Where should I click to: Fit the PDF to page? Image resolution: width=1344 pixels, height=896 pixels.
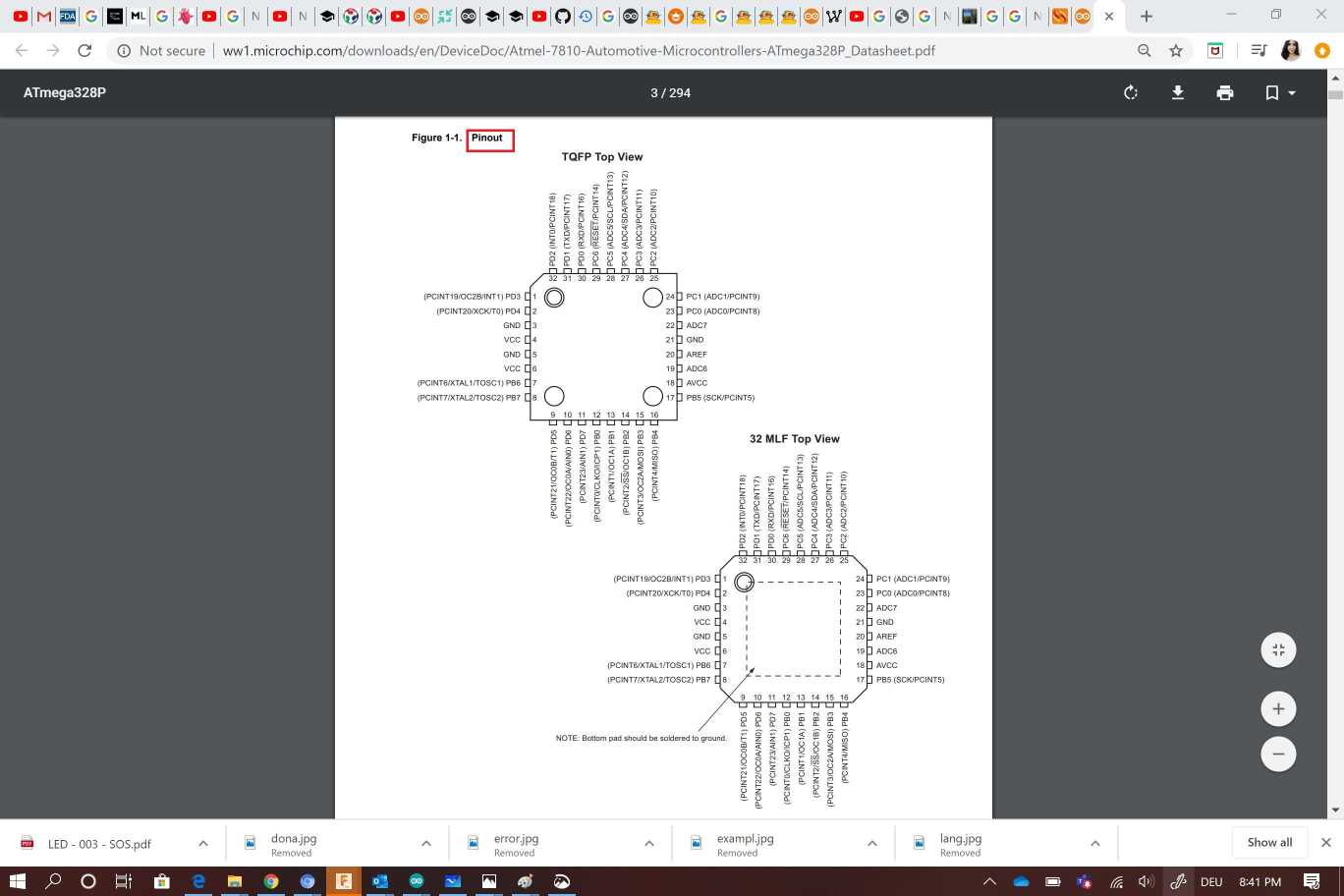pyautogui.click(x=1278, y=649)
